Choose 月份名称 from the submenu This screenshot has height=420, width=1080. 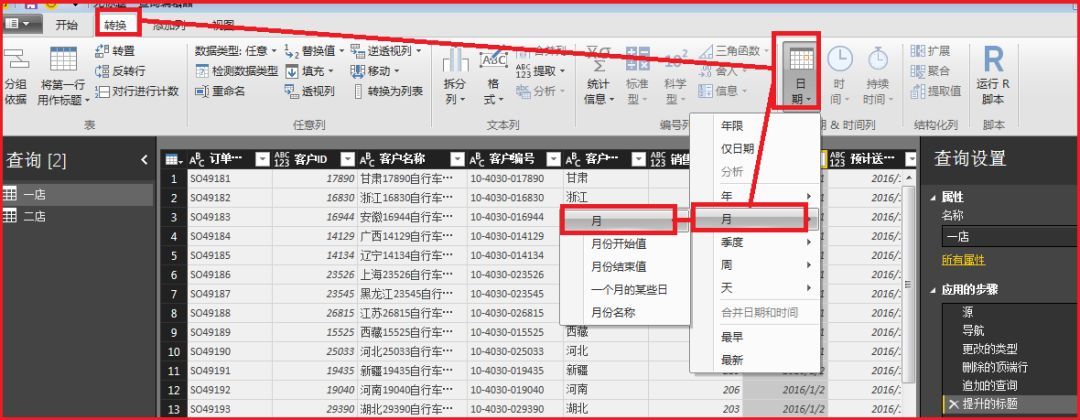pos(613,312)
